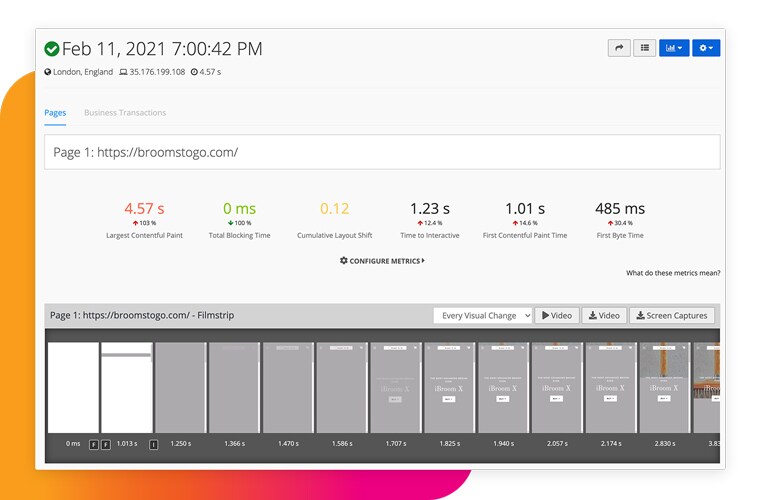Screen dimensions: 760x500
Task: Click the first F marker badge
Action: tap(94, 444)
